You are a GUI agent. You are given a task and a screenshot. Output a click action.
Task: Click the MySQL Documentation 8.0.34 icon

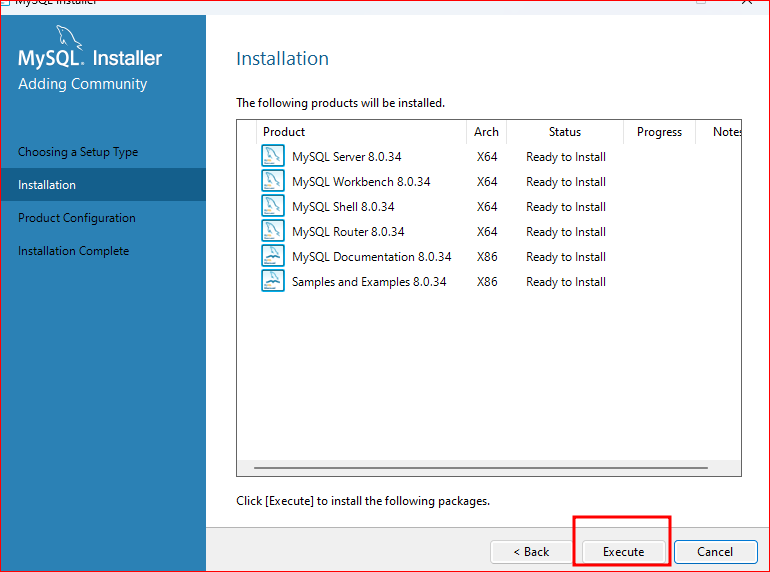[273, 256]
